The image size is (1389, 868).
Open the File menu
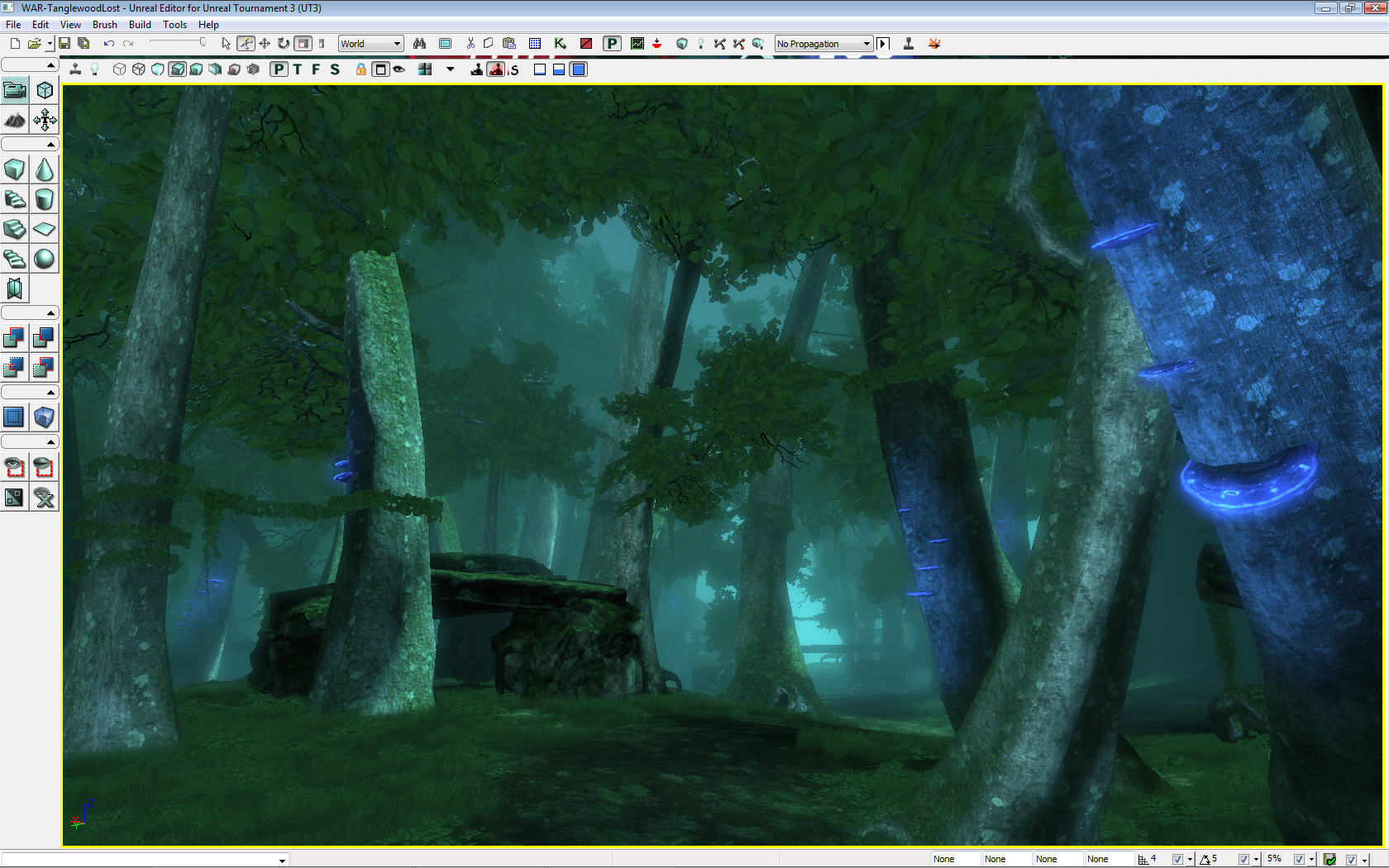[x=13, y=25]
